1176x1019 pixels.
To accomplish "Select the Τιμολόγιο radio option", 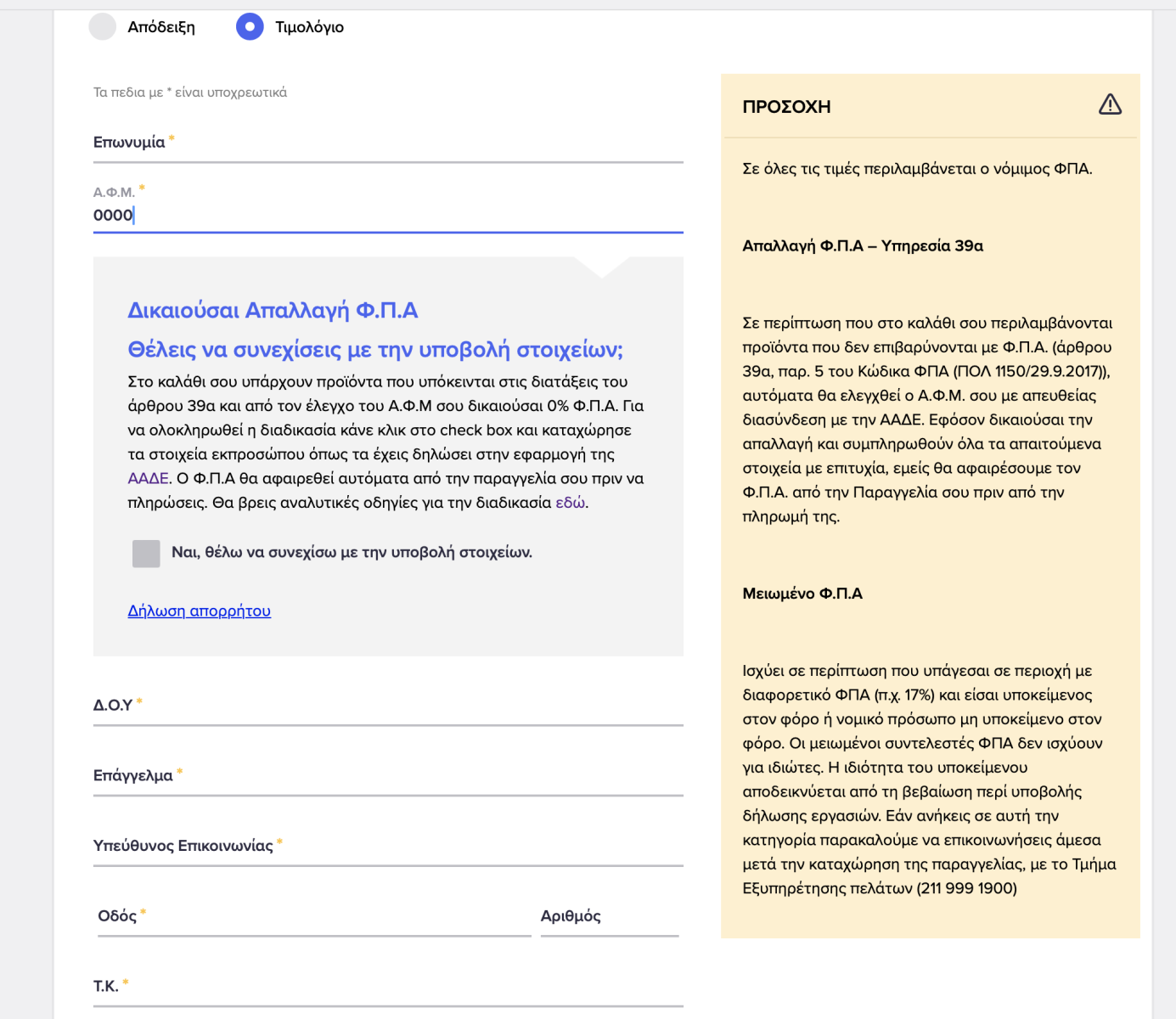I will tap(250, 27).
